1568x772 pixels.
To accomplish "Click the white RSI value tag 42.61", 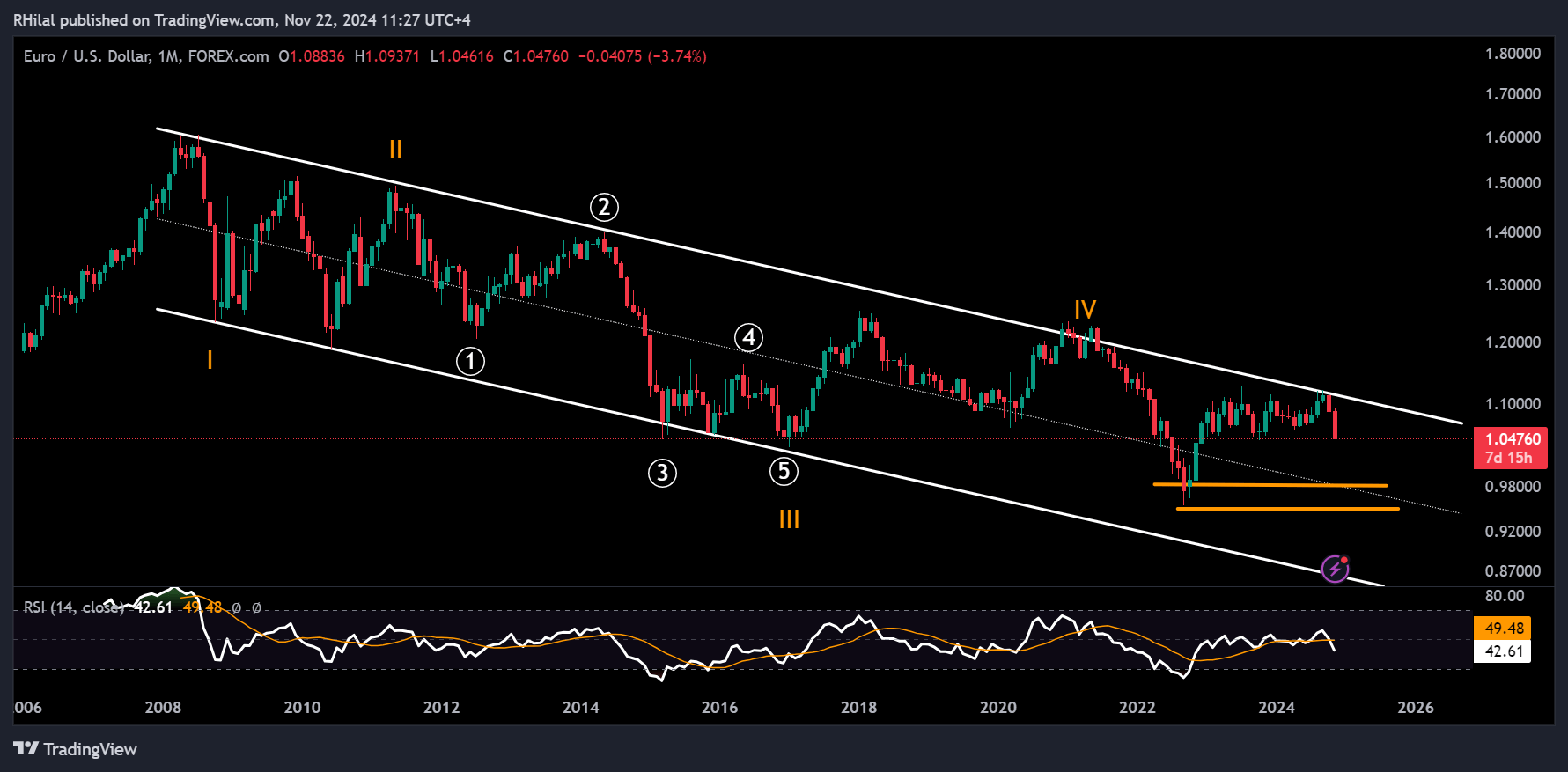I will 1504,651.
